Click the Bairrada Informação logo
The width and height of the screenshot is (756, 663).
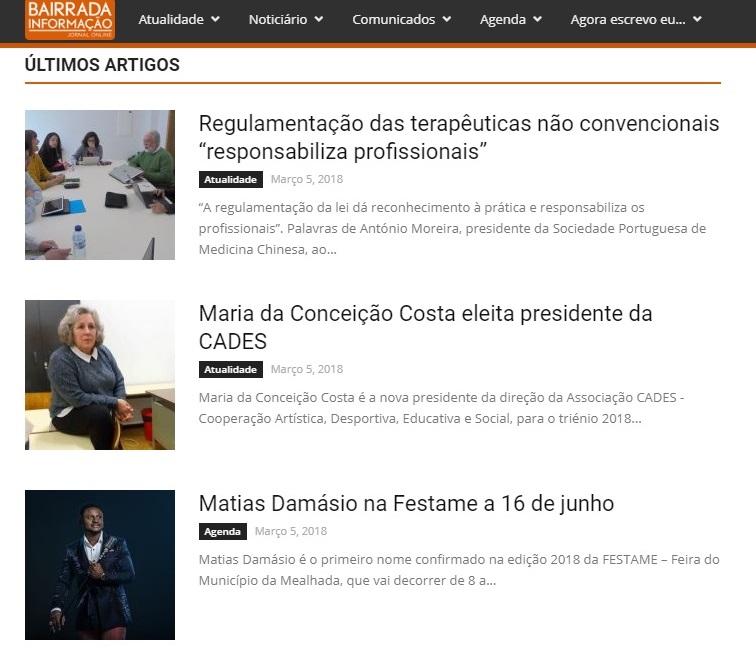[70, 20]
